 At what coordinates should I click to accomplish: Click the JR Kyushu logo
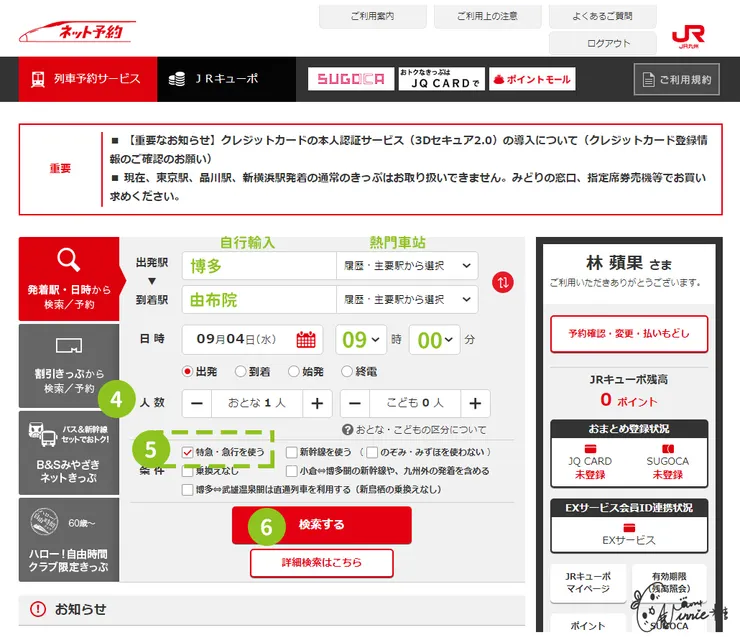coord(688,37)
